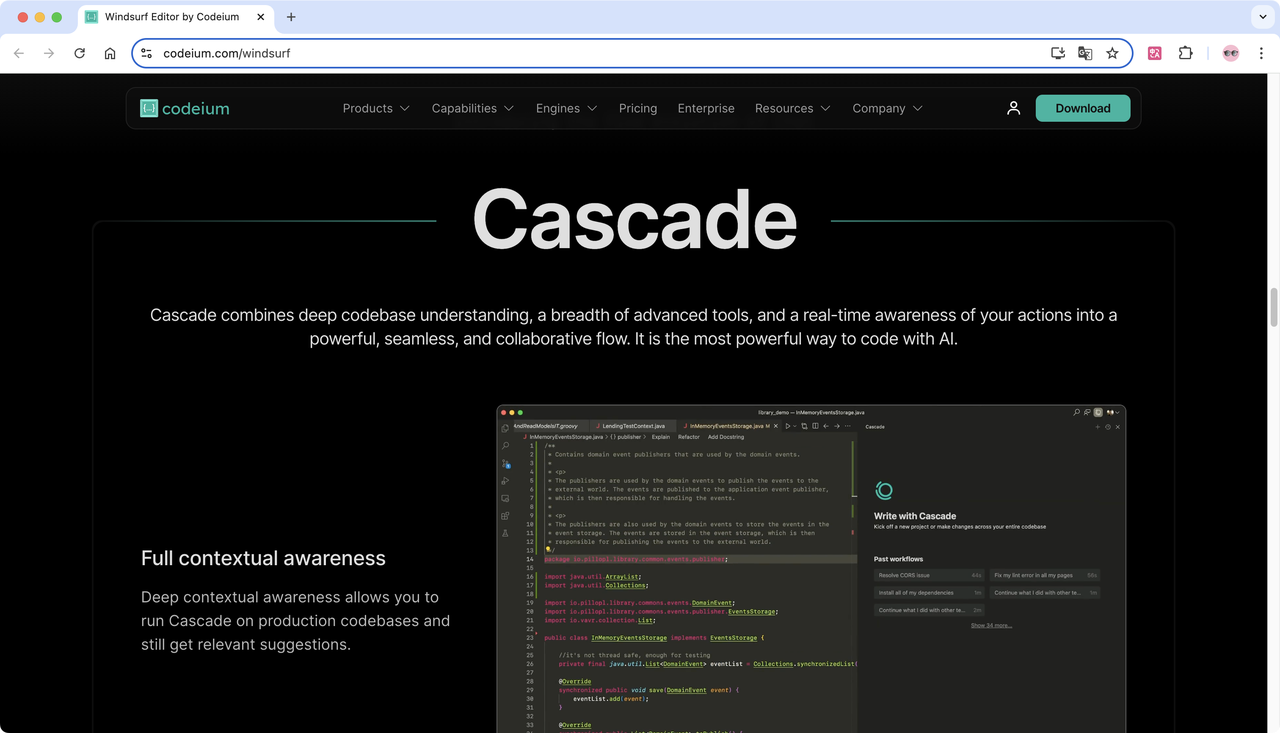Start a new Cascade chat with plus
The width and height of the screenshot is (1280, 733).
point(1098,427)
